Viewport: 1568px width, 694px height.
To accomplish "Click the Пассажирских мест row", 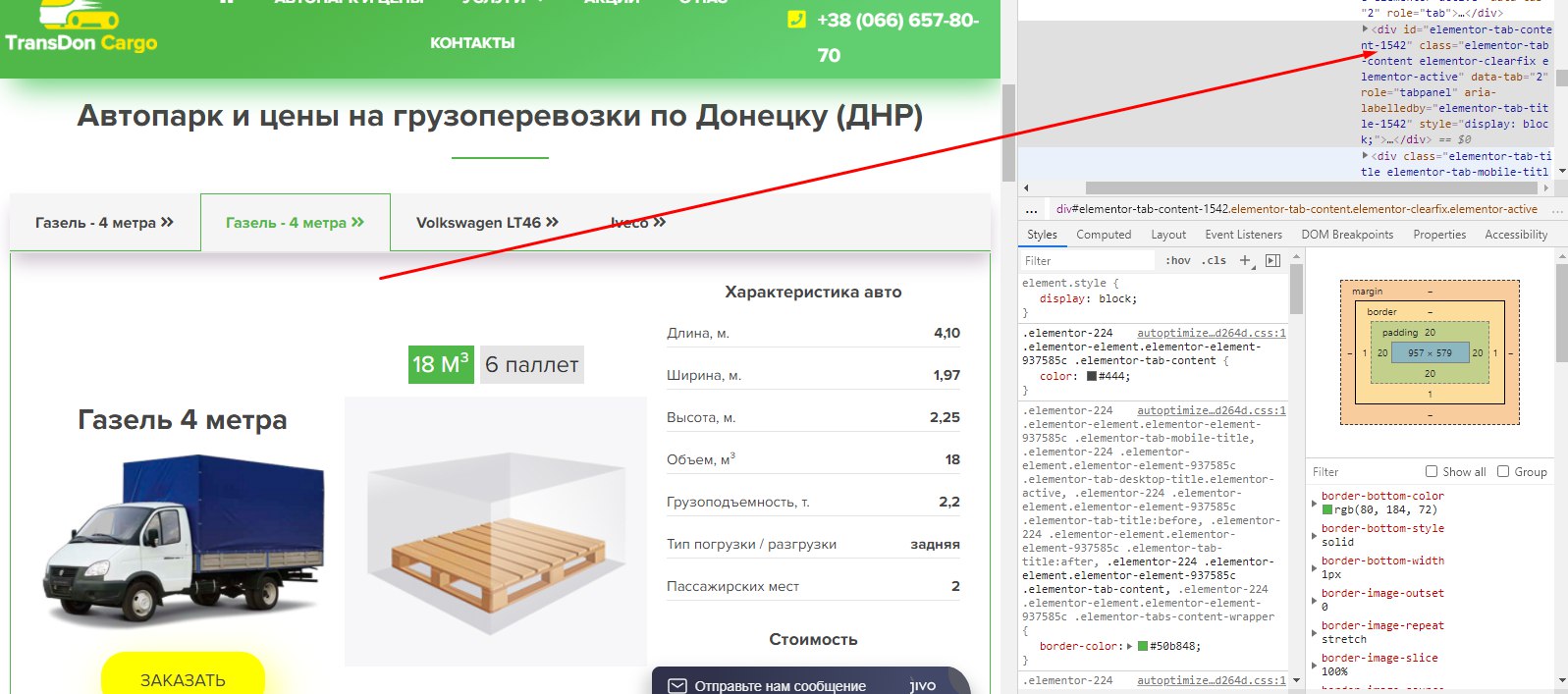I will 813,586.
